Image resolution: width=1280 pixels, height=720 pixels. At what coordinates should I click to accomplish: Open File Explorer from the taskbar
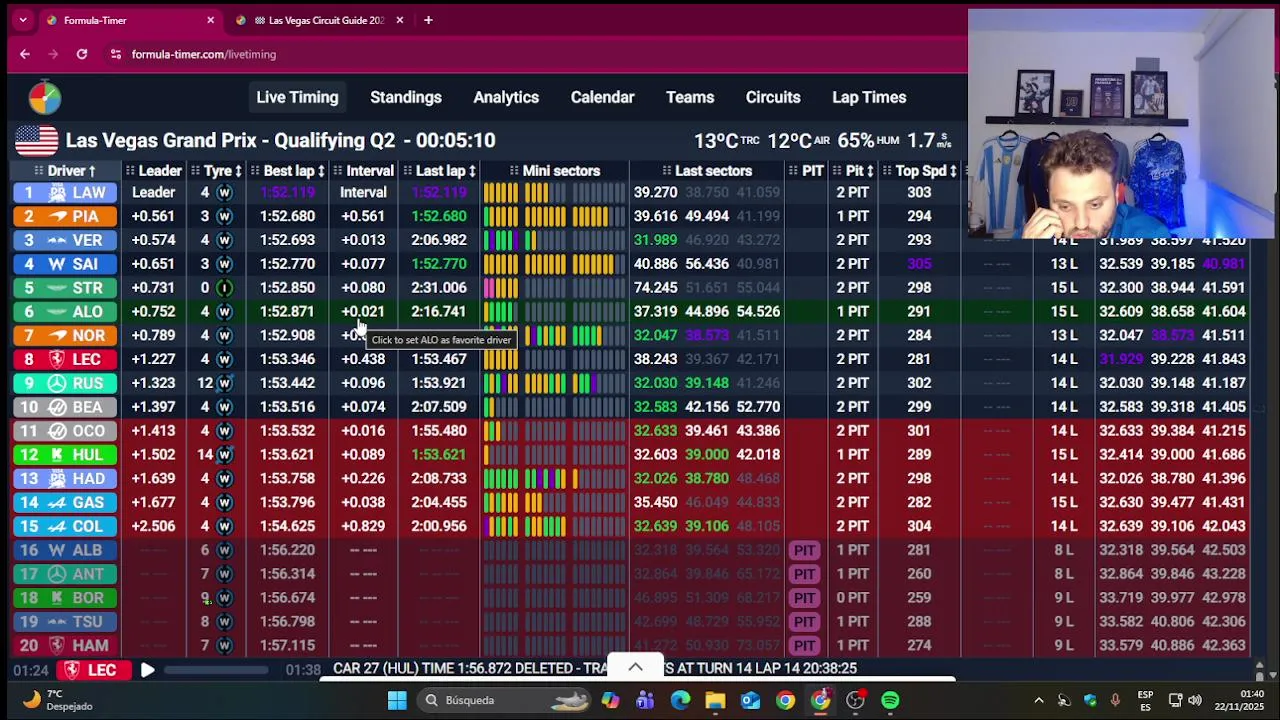715,700
